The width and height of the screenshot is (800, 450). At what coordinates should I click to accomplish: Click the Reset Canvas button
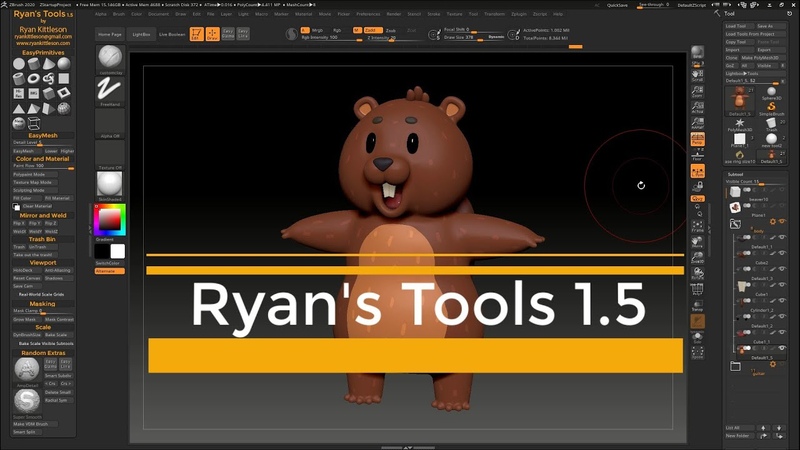pyautogui.click(x=27, y=279)
